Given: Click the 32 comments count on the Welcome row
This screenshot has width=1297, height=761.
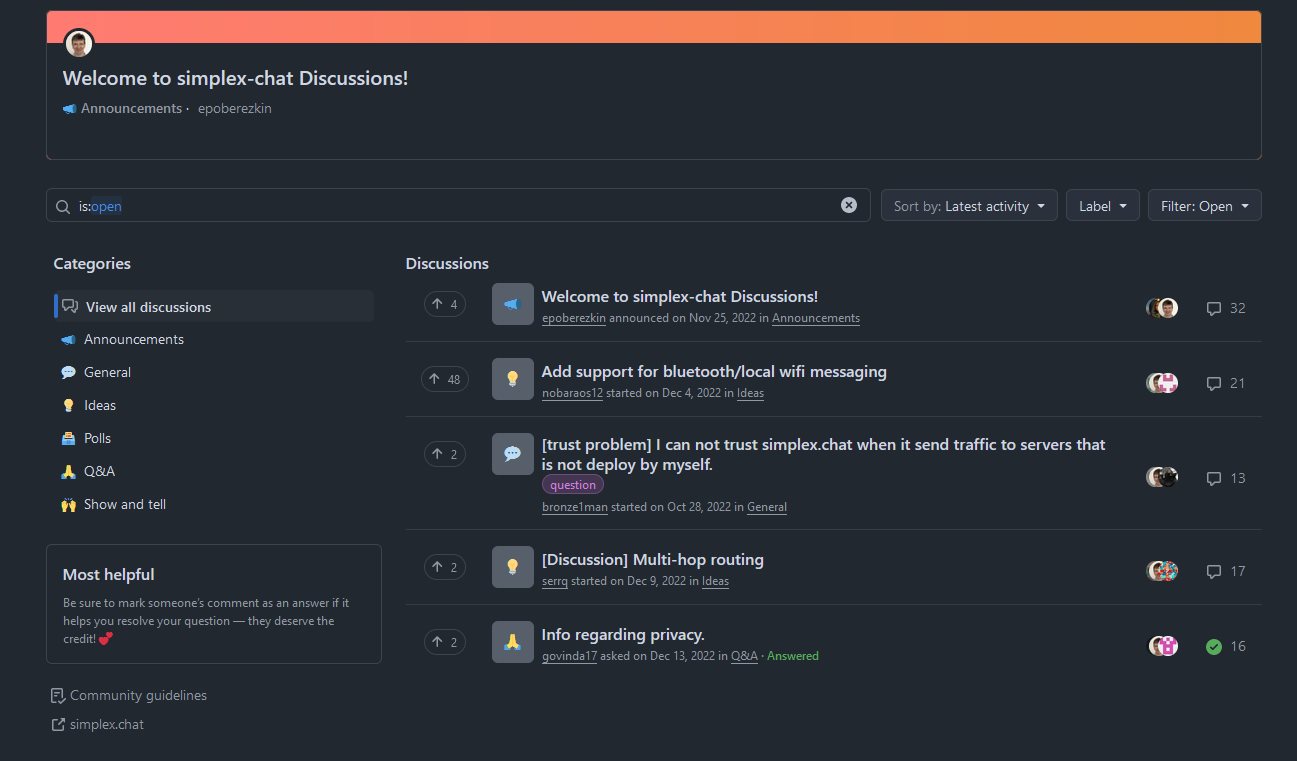Looking at the screenshot, I should (x=1226, y=308).
